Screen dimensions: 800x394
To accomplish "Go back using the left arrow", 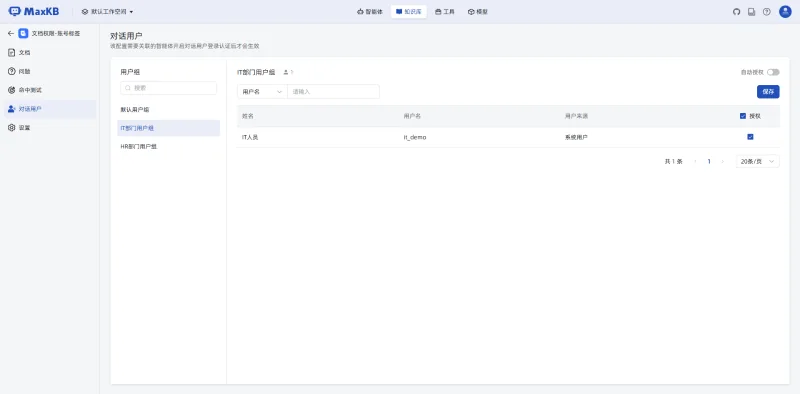I will [x=11, y=33].
